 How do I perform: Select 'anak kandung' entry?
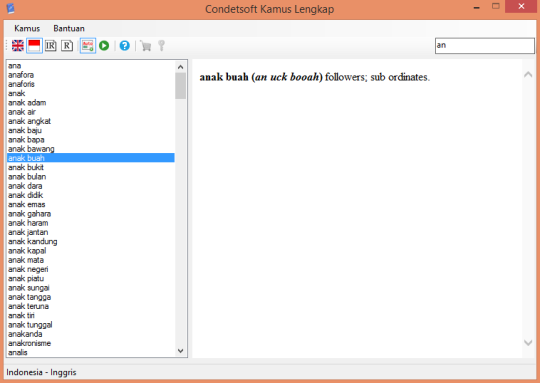click(91, 241)
